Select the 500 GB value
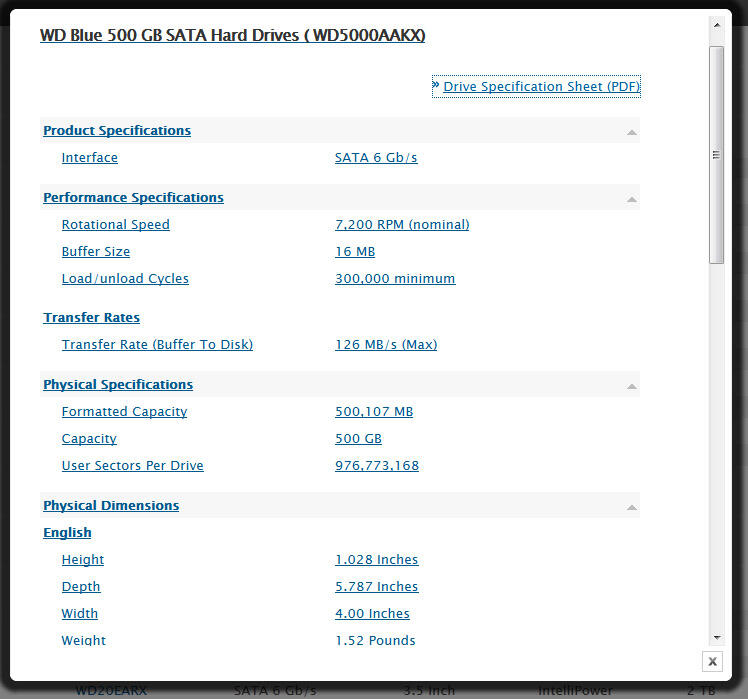Viewport: 748px width, 699px height. [358, 438]
